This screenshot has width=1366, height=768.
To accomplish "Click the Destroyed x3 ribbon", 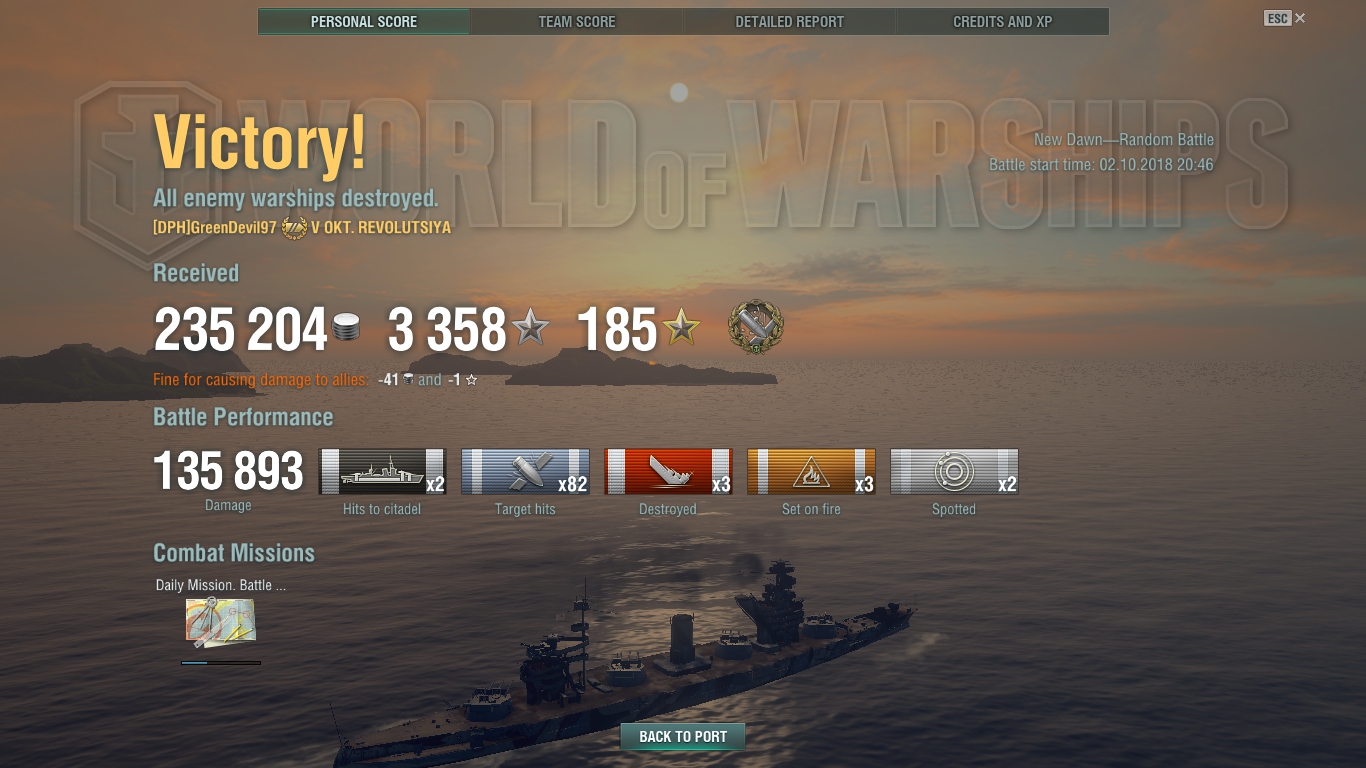I will point(668,471).
